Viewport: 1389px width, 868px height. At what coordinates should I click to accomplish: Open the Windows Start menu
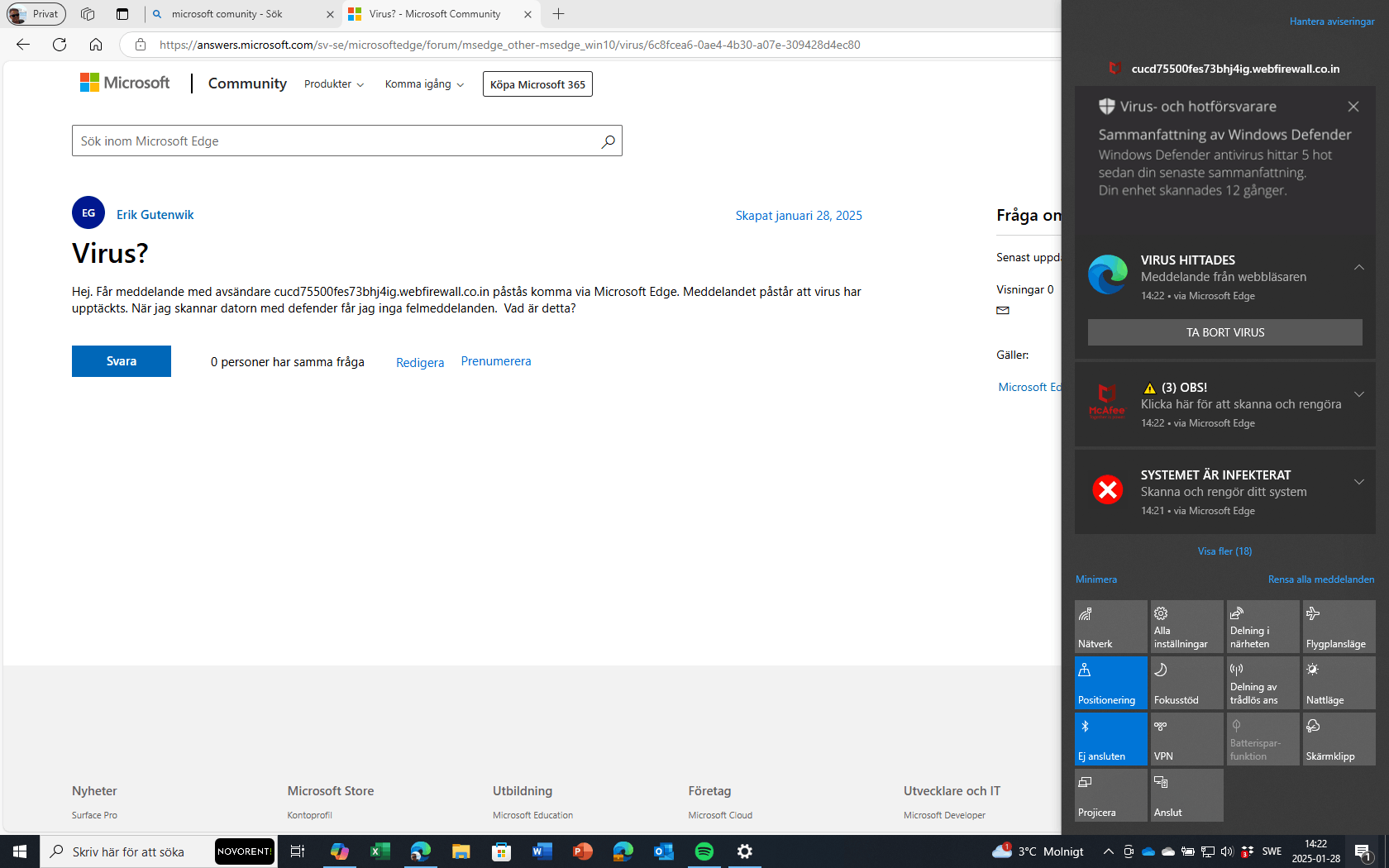tap(20, 851)
